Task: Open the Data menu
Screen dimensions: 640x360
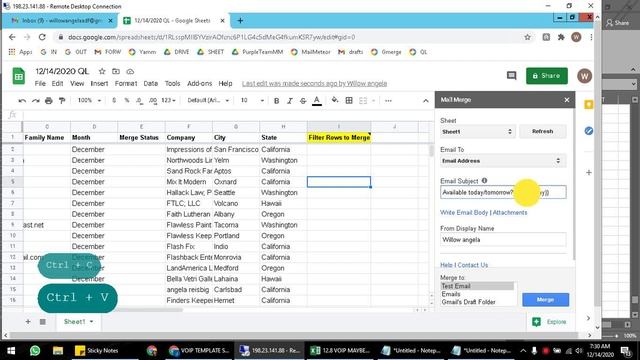Action: click(151, 83)
